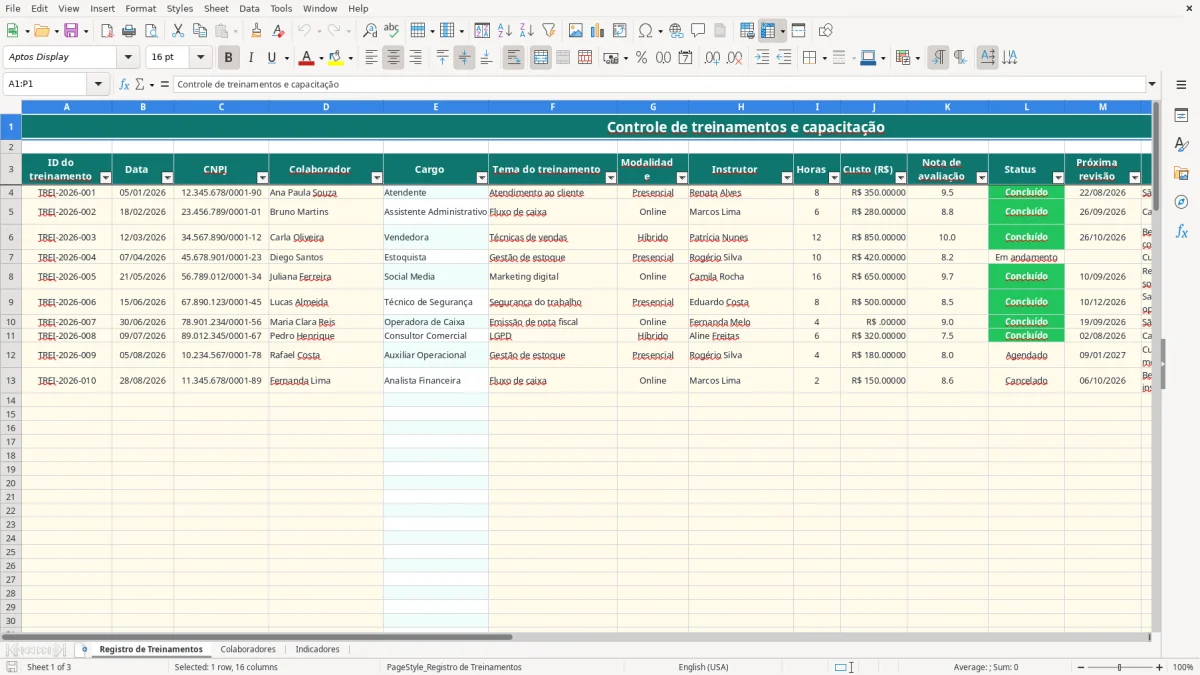Toggle Bold formatting

tap(229, 58)
